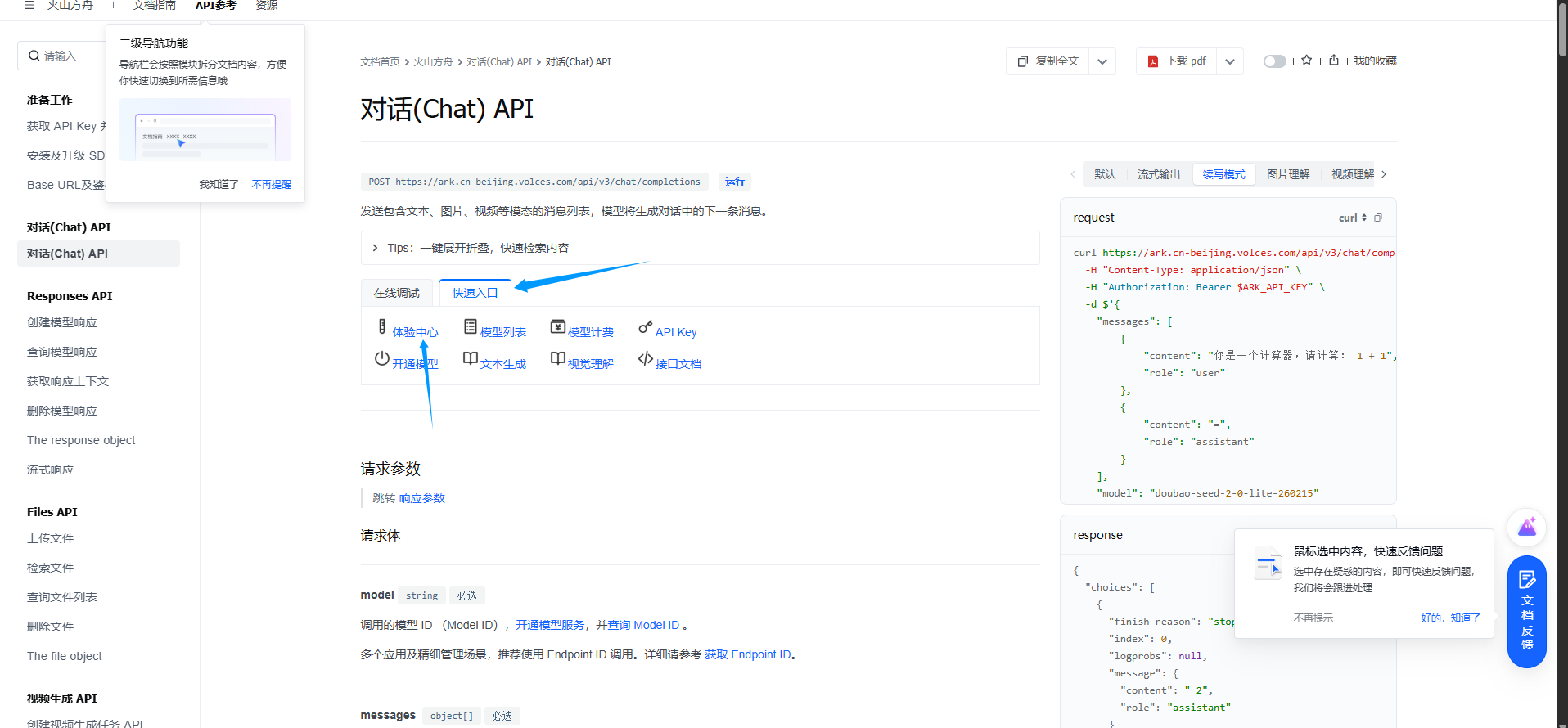1568x728 pixels.
Task: Click the star favorite icon
Action: pos(1306,61)
